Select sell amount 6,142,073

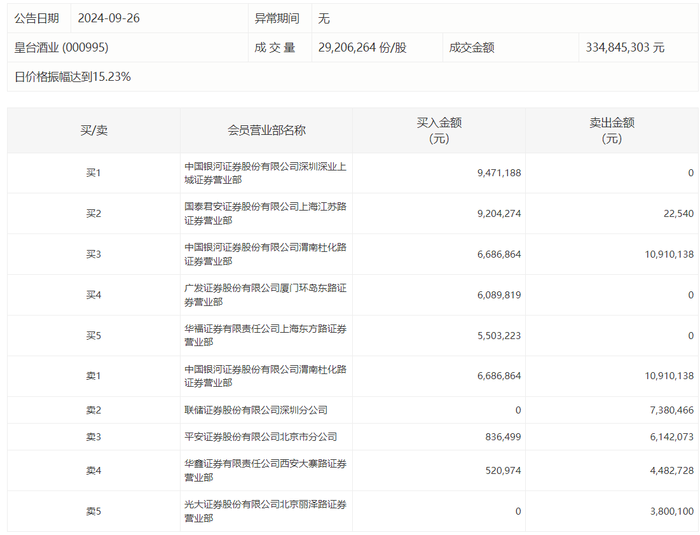[x=671, y=437]
